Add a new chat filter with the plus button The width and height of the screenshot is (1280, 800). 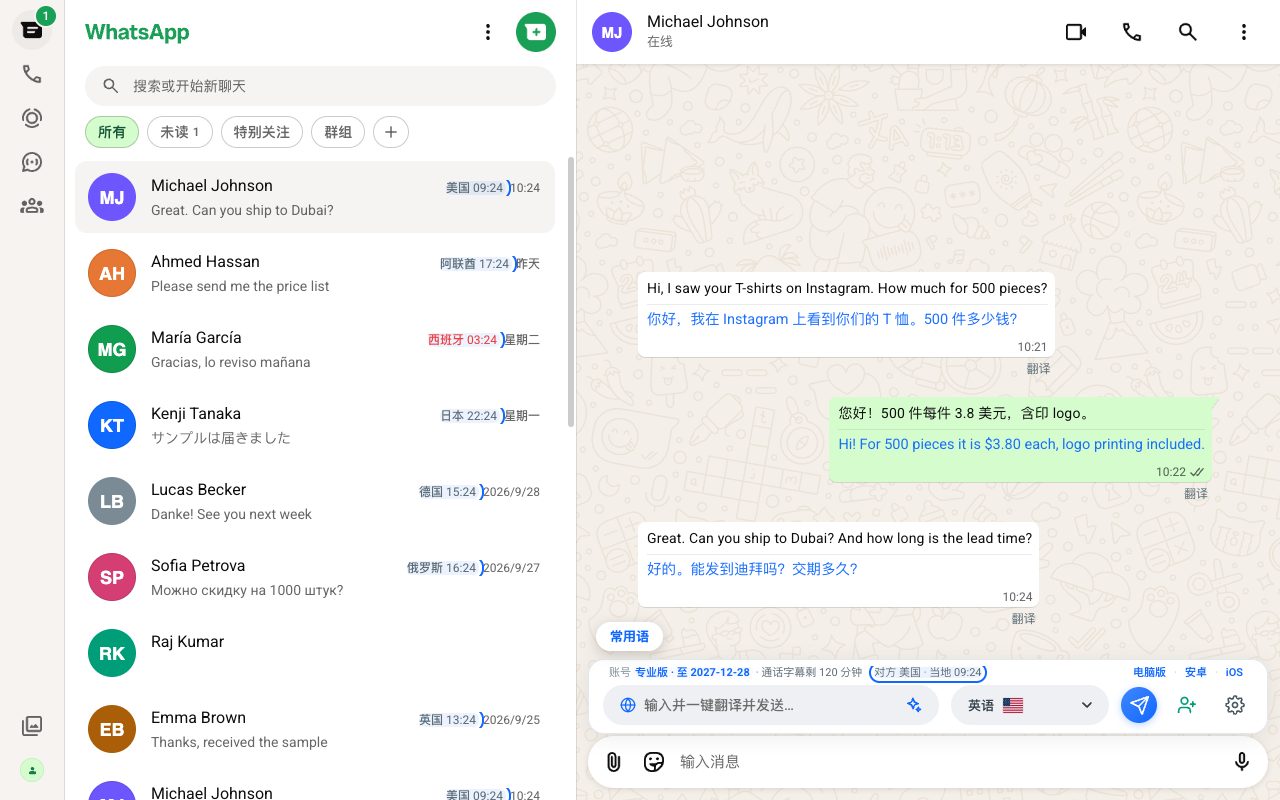(391, 132)
